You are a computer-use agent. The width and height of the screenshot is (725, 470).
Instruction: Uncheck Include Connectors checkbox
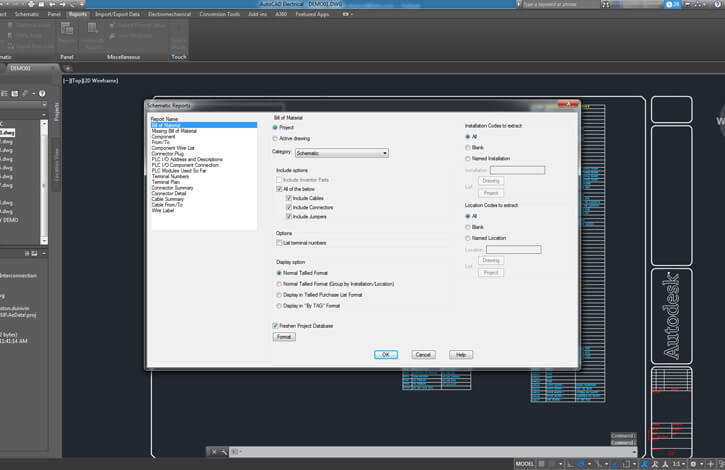click(x=289, y=207)
